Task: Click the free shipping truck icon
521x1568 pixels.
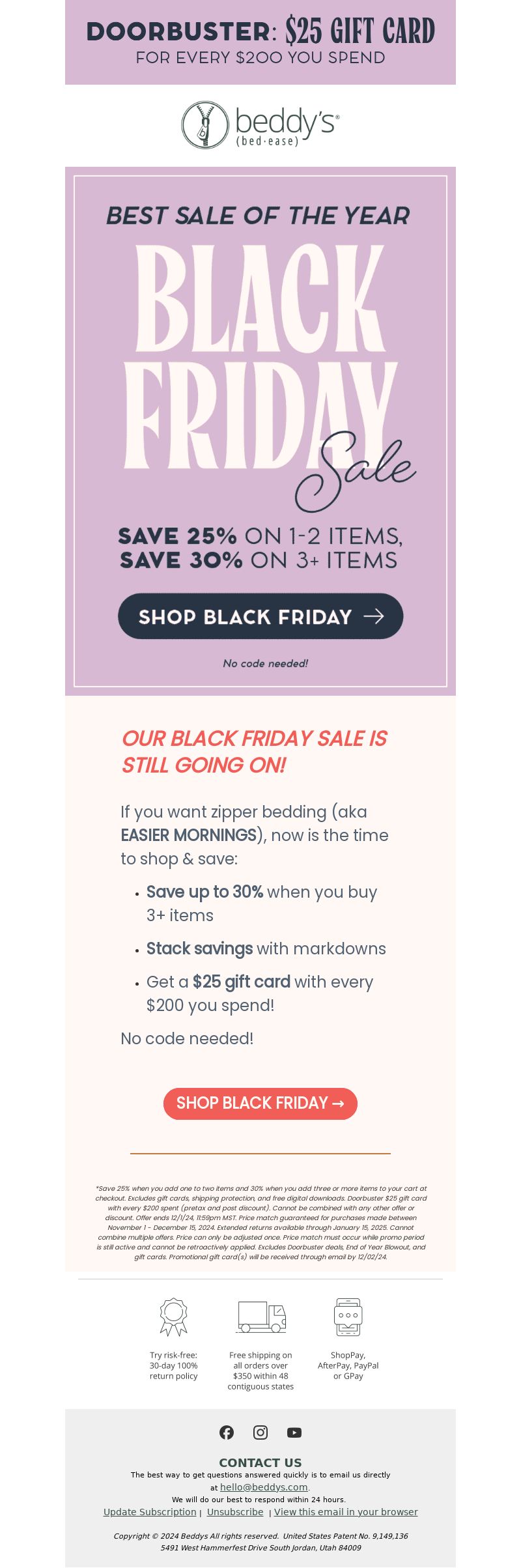Action: tap(261, 1317)
